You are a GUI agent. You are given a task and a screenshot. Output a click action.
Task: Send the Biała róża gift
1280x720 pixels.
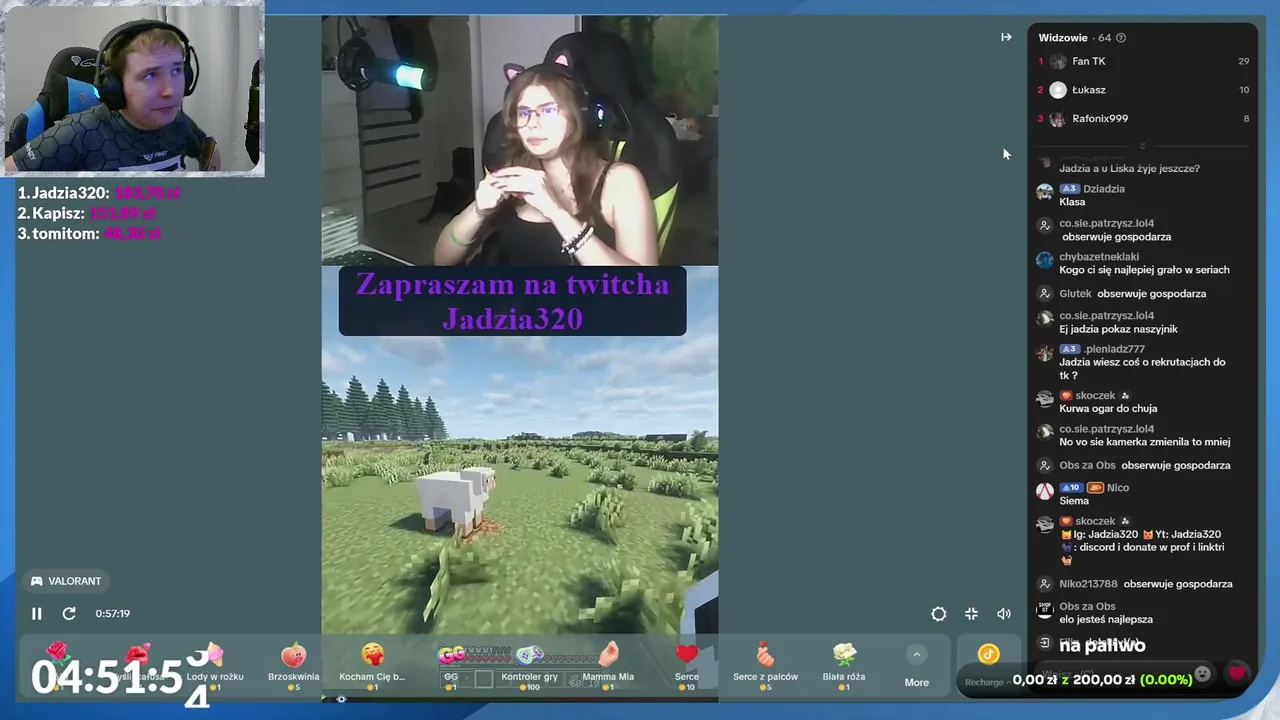[x=844, y=666]
